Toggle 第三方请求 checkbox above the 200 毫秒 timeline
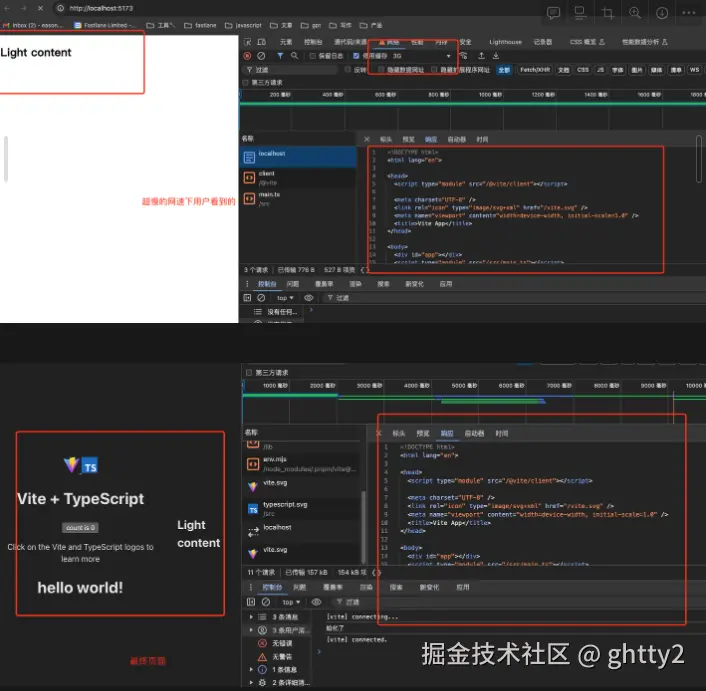This screenshot has width=706, height=691. tap(245, 82)
